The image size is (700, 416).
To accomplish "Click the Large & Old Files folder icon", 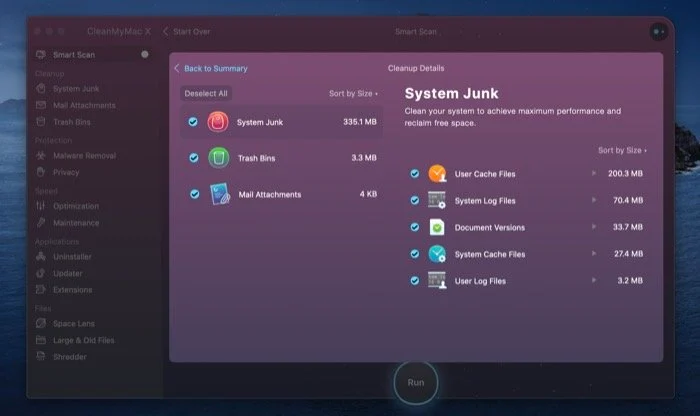I will click(41, 340).
